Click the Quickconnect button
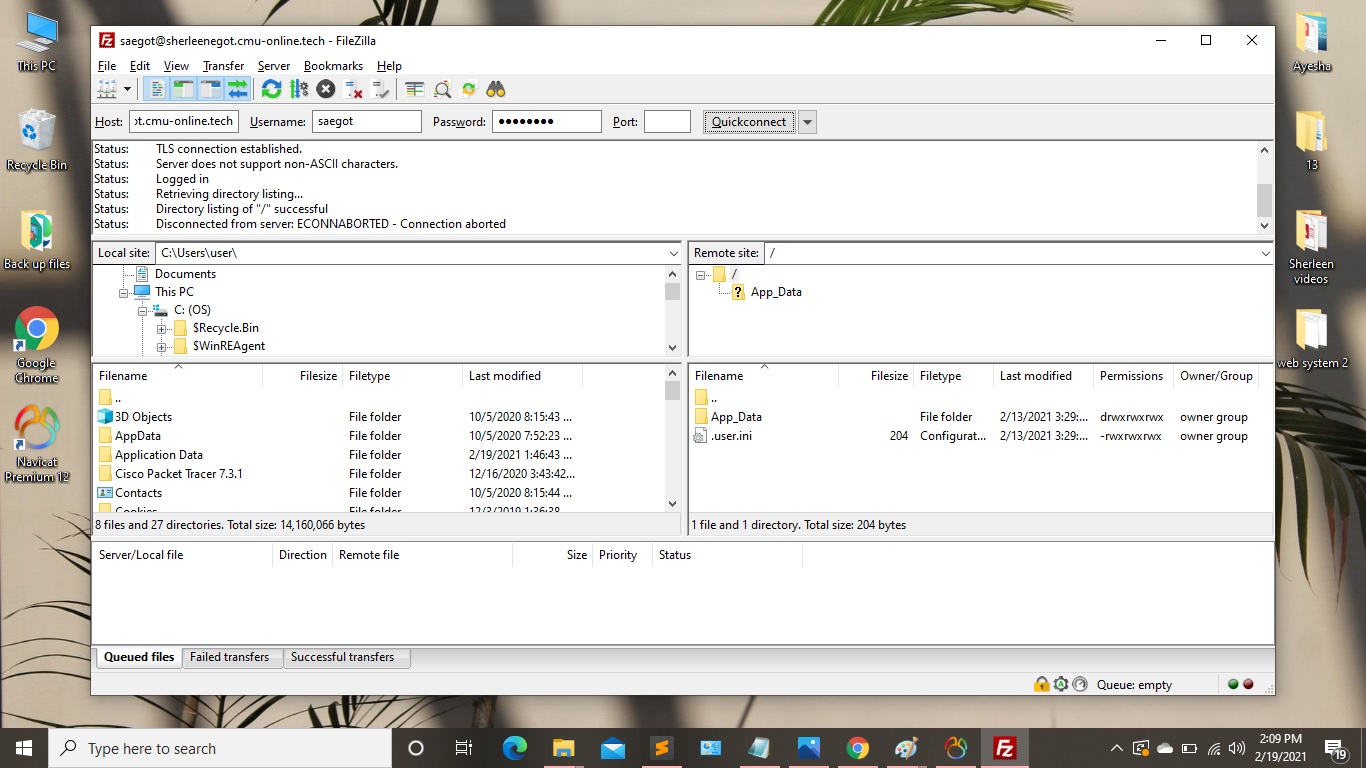This screenshot has width=1366, height=768. pyautogui.click(x=749, y=122)
